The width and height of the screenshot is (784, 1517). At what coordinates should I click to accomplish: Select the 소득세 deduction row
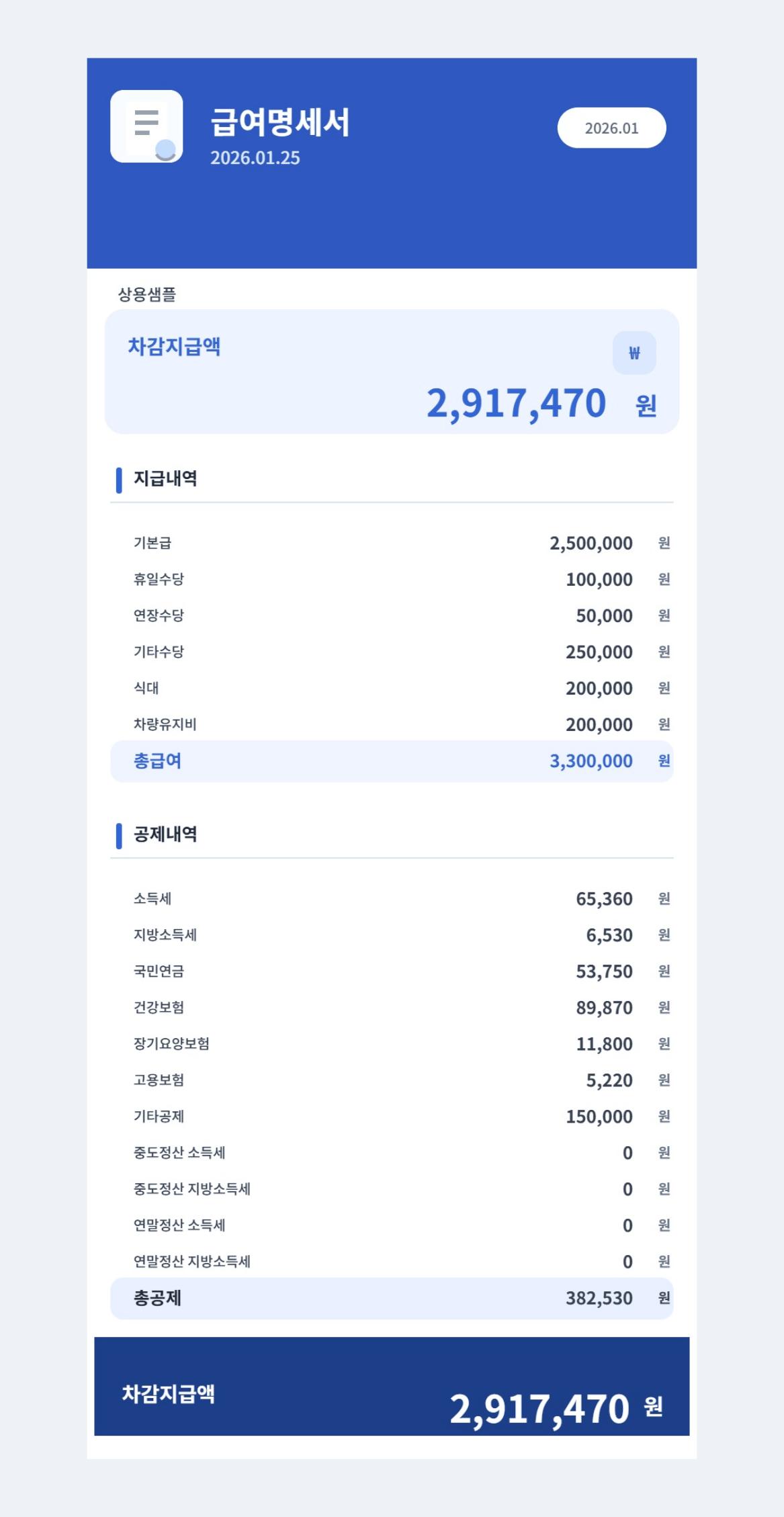tap(392, 899)
